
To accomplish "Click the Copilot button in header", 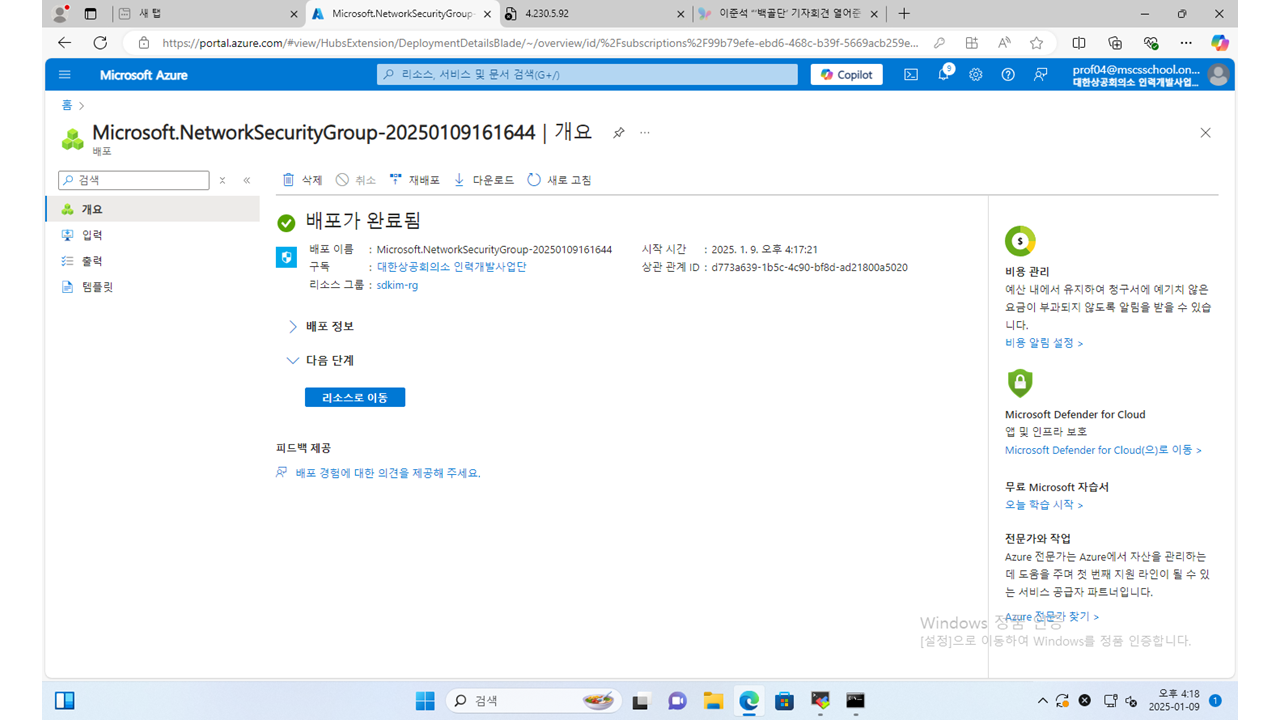I will coord(847,75).
